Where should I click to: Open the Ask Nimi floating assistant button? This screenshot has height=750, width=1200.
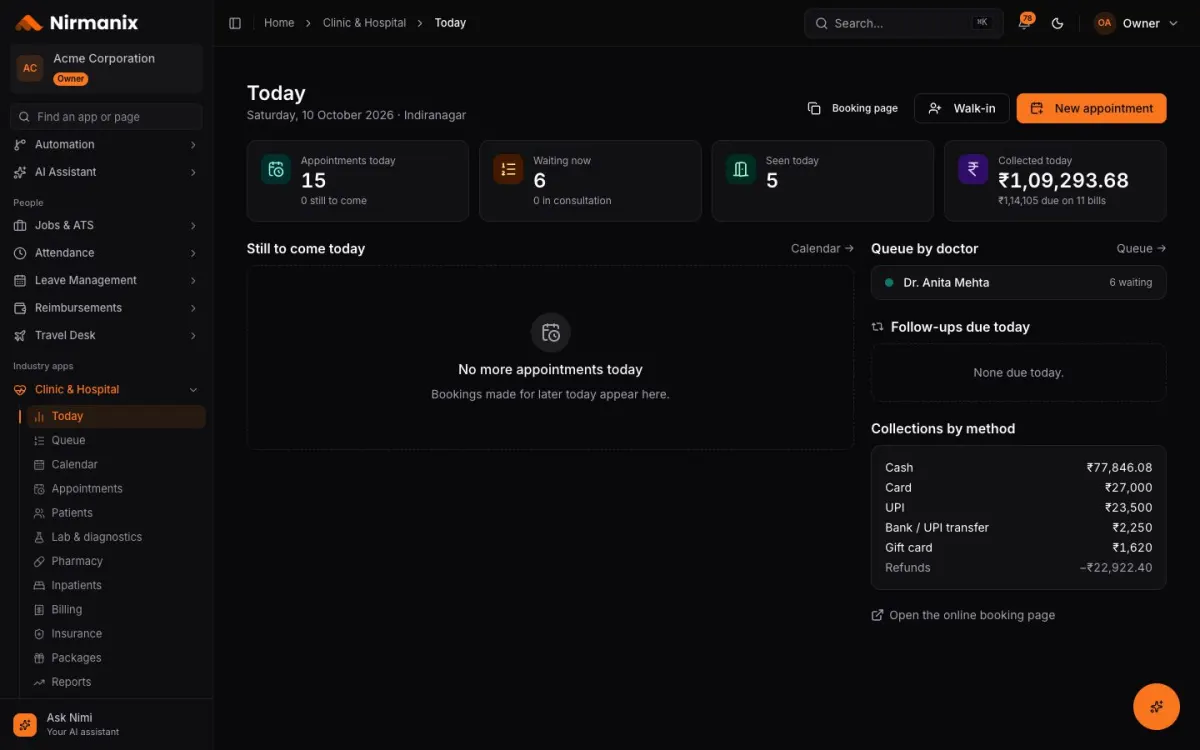[1156, 706]
